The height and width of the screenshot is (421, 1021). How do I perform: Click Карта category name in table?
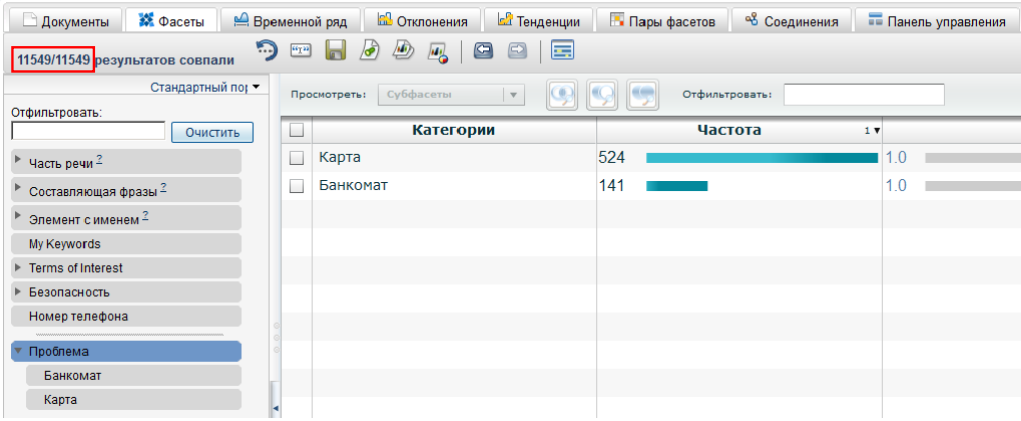(340, 157)
